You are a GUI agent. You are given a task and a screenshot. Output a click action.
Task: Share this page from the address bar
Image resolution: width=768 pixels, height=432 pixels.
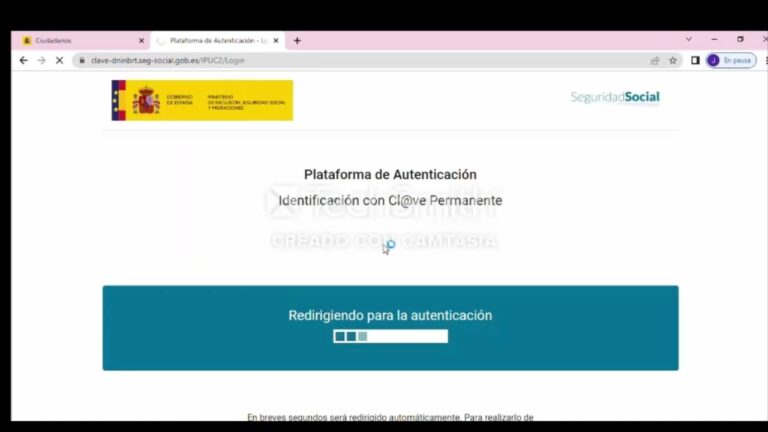pyautogui.click(x=655, y=60)
